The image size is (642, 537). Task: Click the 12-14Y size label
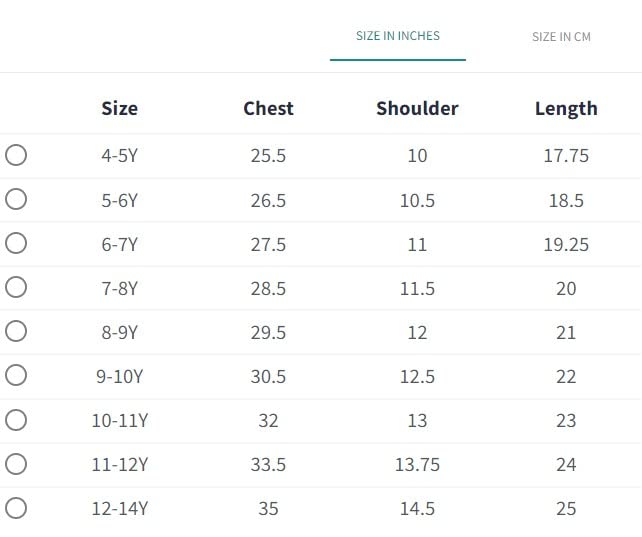tap(119, 508)
